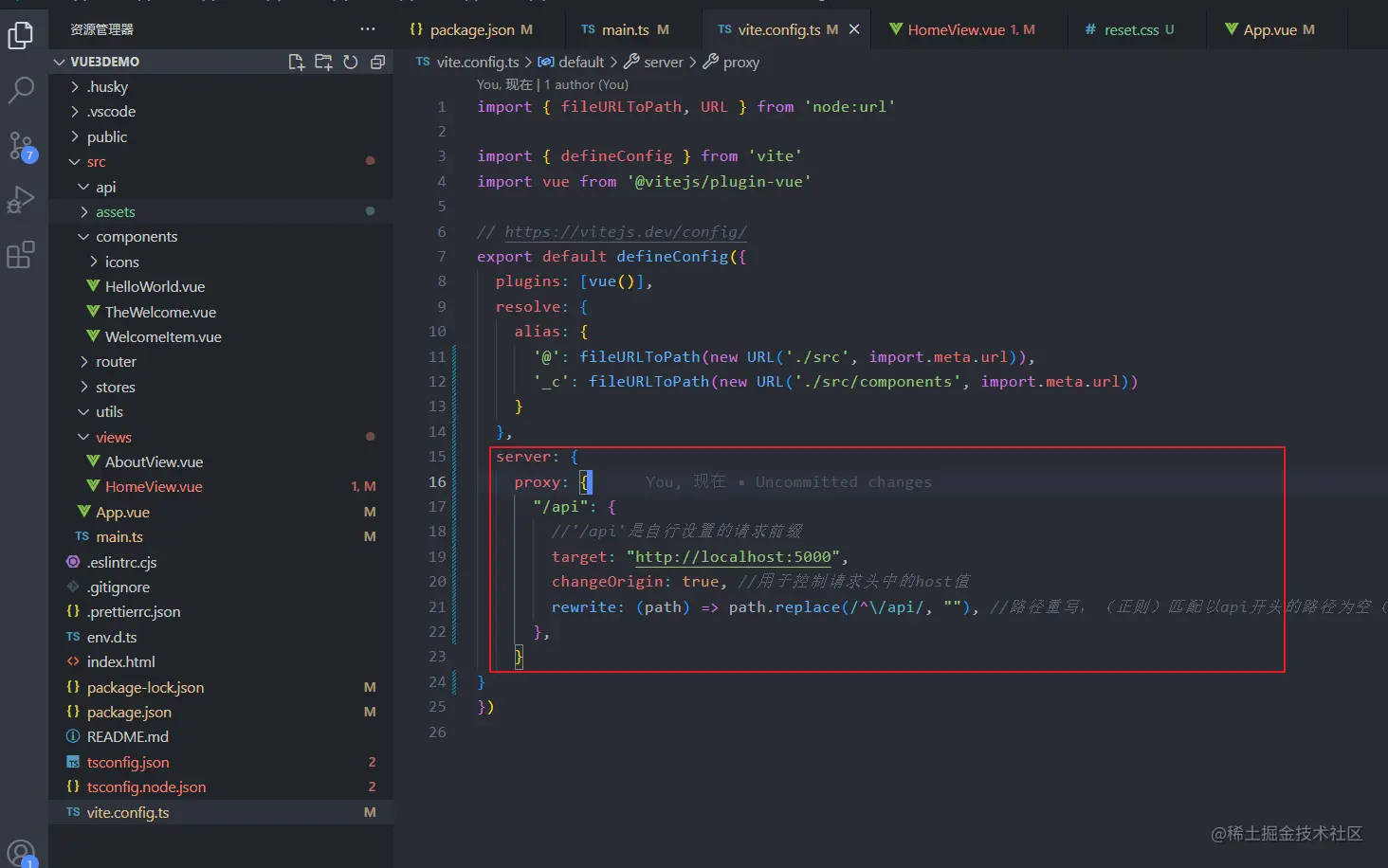Click line number 7 in gutter
This screenshot has height=868, width=1388.
441,256
